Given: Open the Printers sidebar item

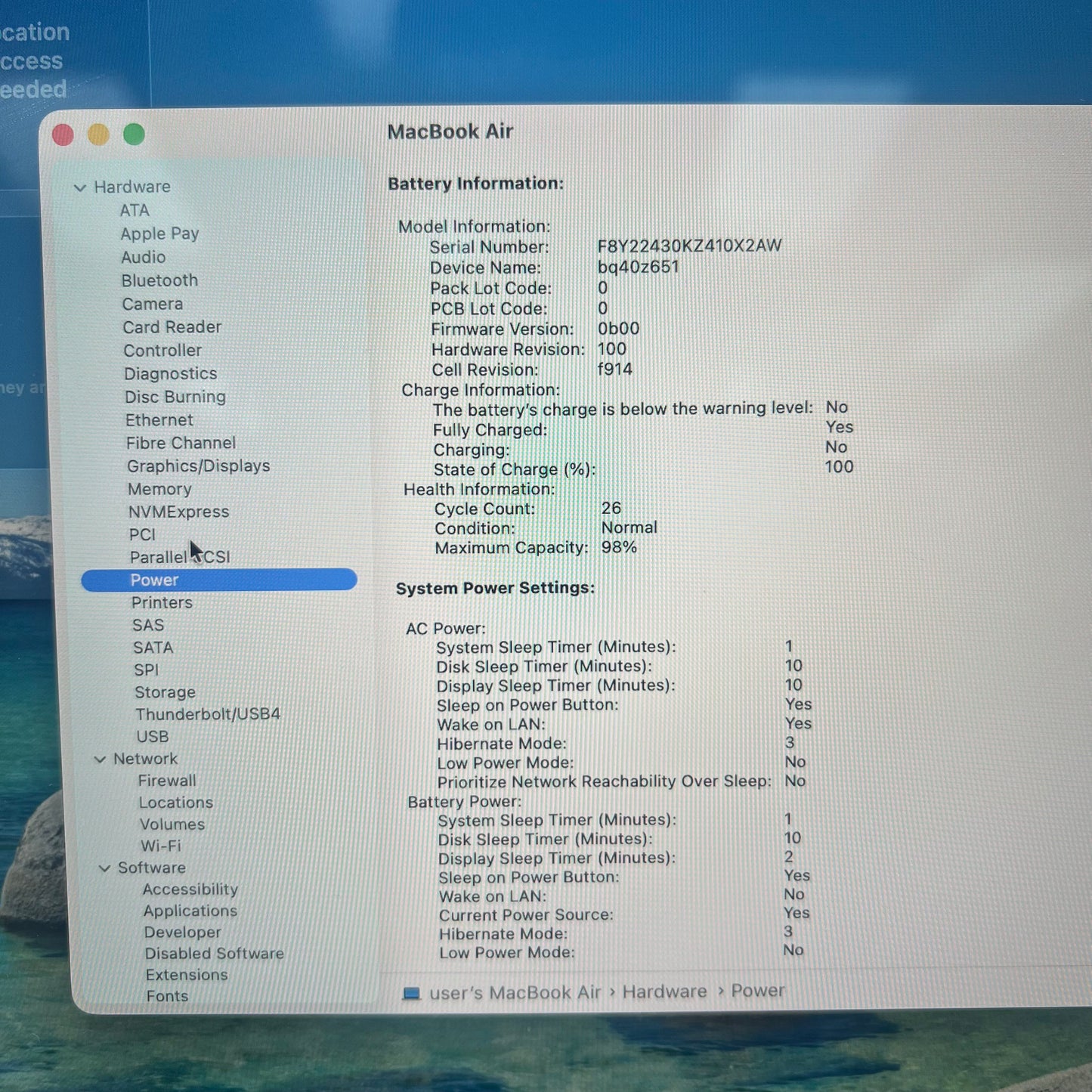Looking at the screenshot, I should pos(162,602).
